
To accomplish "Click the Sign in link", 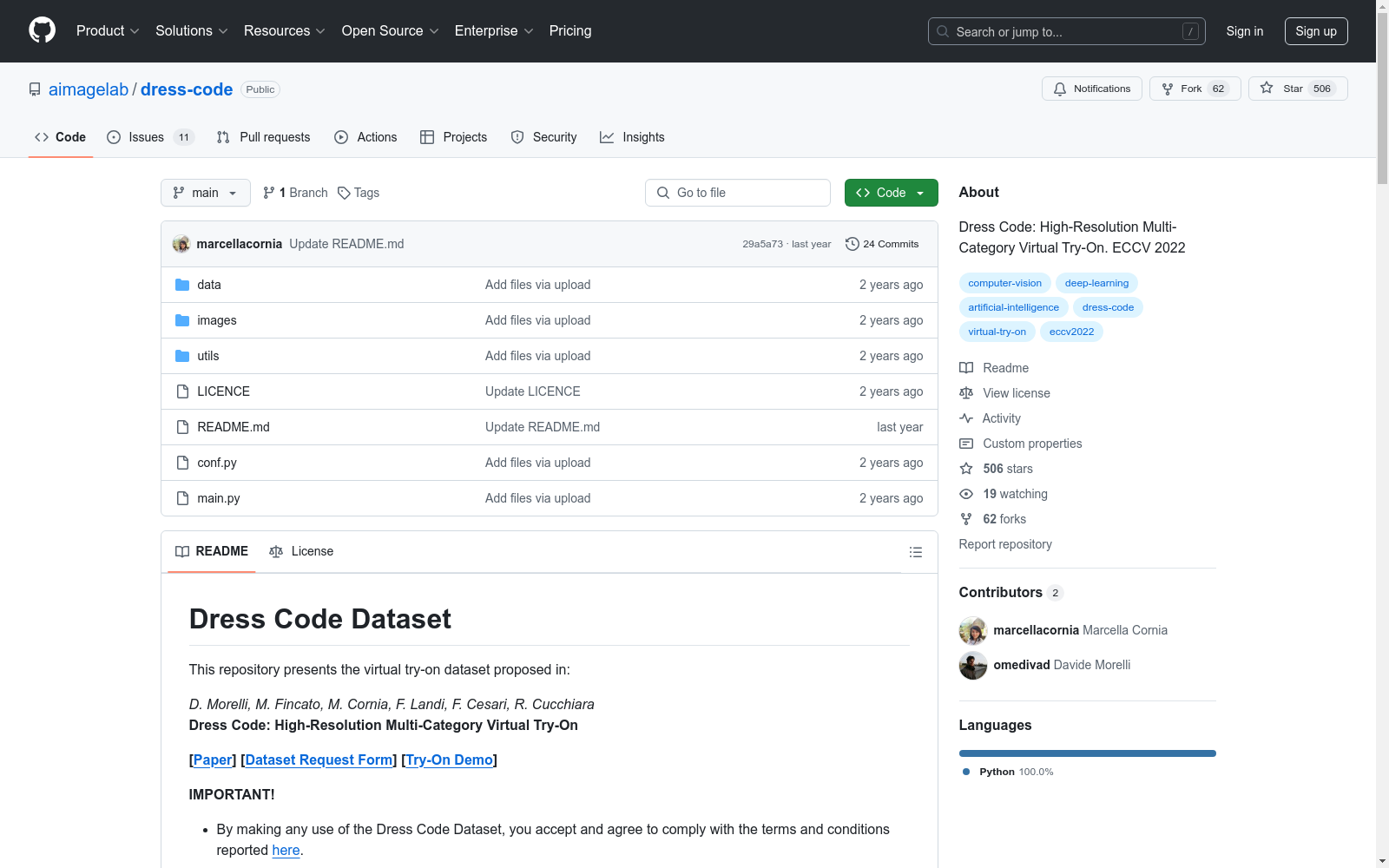I will tap(1244, 31).
